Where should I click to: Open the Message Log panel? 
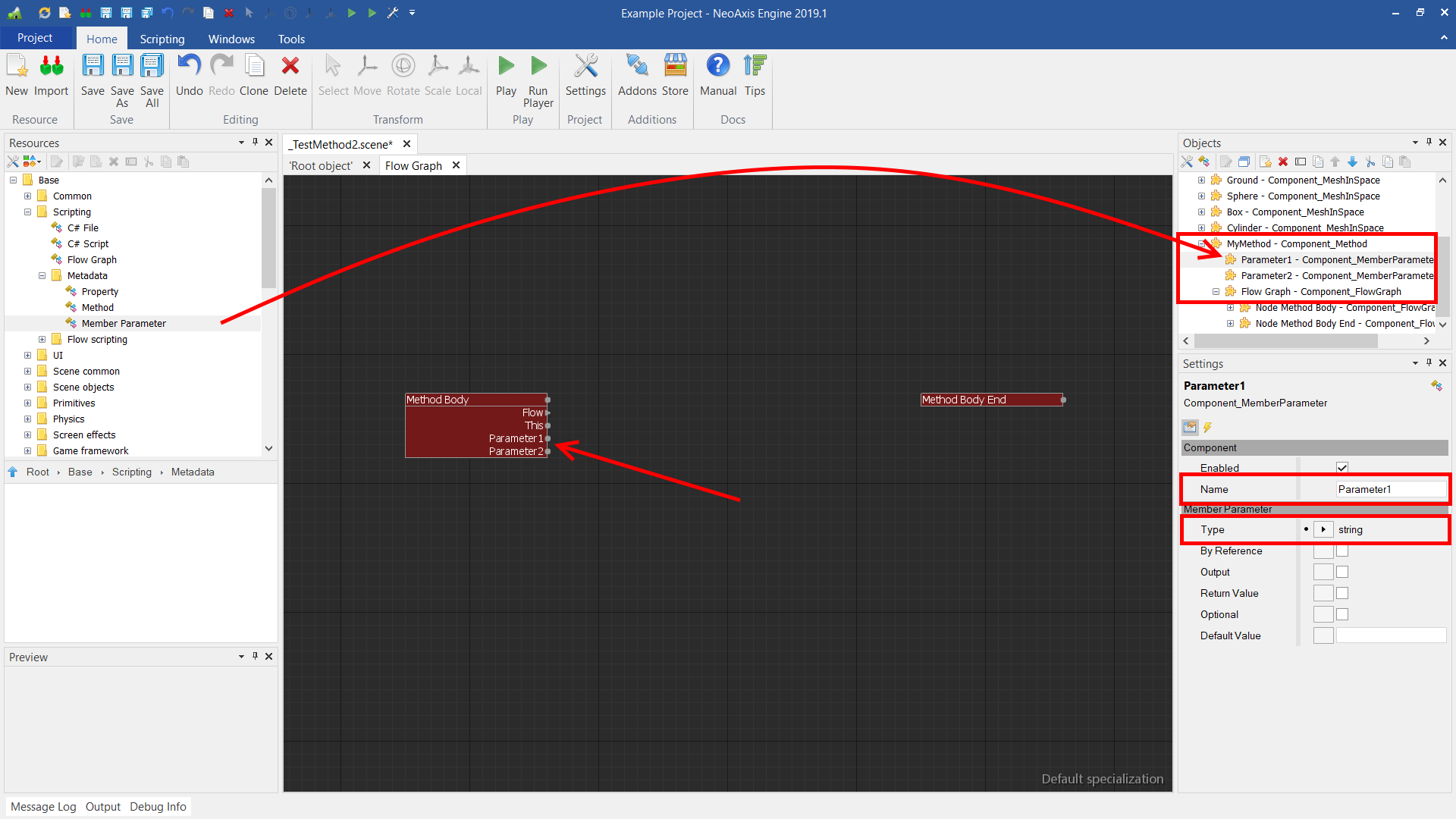pos(43,807)
